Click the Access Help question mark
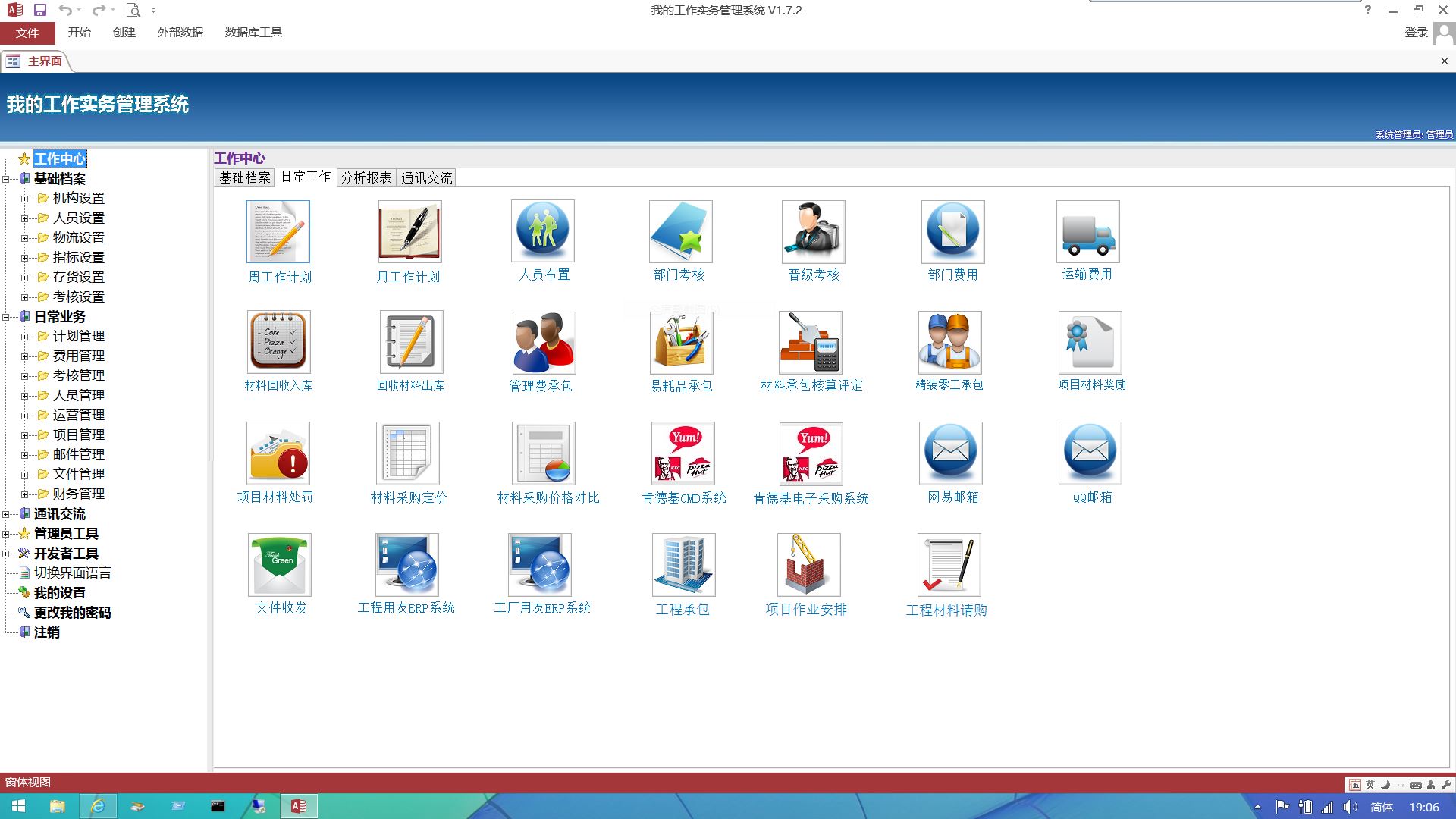Viewport: 1456px width, 819px height. 1368,10
